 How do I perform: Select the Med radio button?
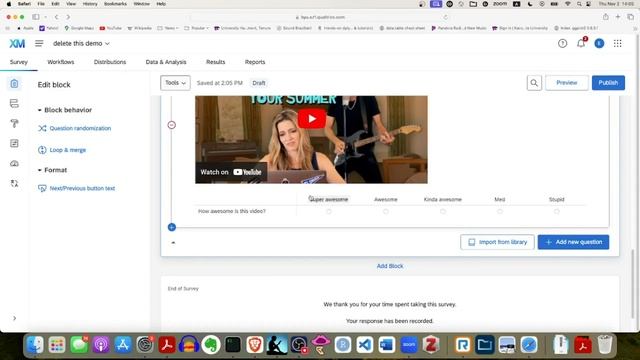pyautogui.click(x=500, y=211)
